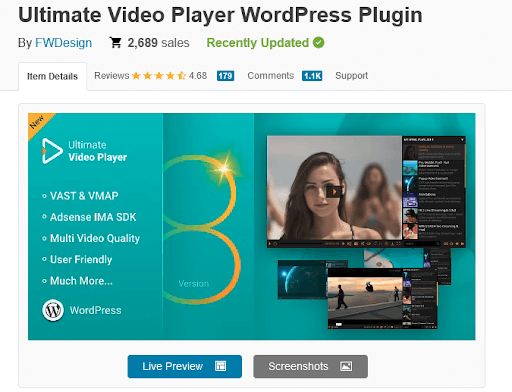
Task: Click the Screenshots picture icon
Action: coord(346,366)
